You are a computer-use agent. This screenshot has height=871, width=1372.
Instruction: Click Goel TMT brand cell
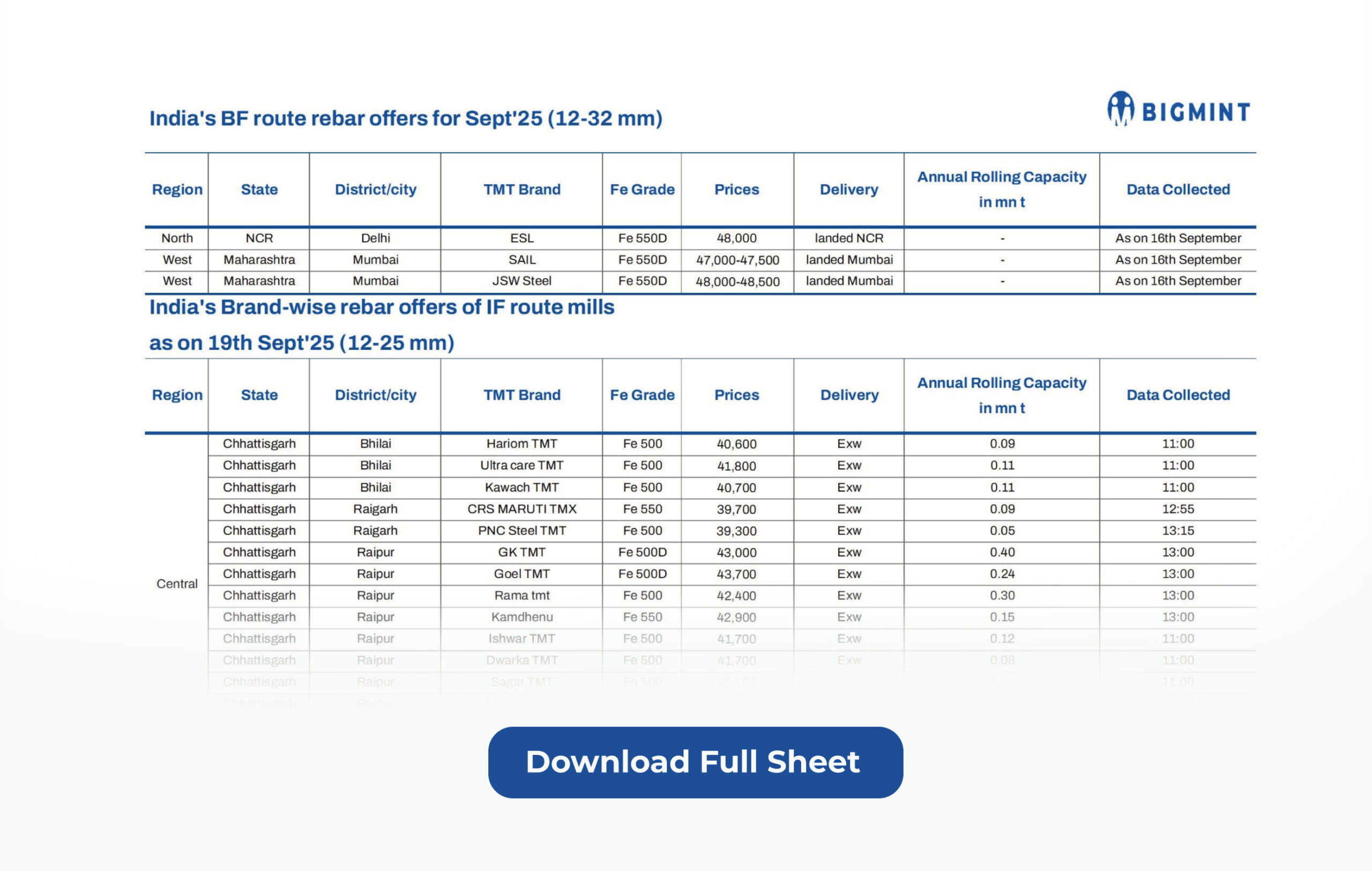[521, 574]
